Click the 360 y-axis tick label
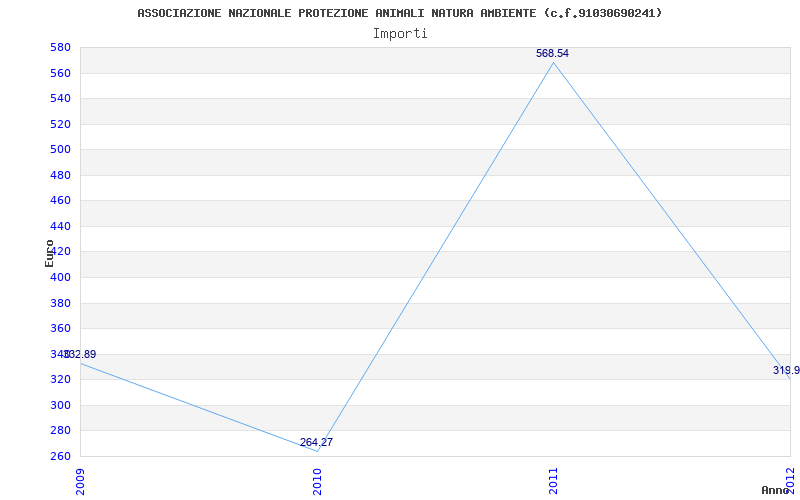Screen dimensions: 800x500 (x=60, y=329)
